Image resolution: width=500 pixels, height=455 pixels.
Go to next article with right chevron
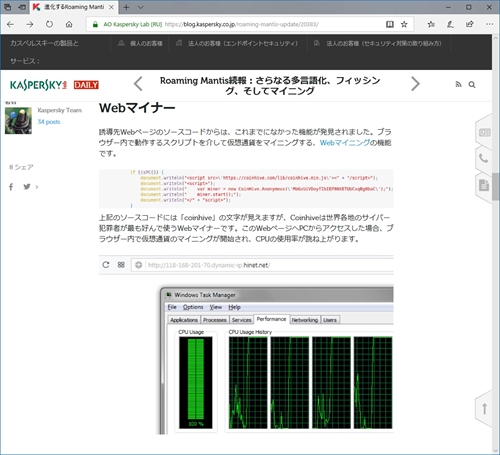coord(415,84)
